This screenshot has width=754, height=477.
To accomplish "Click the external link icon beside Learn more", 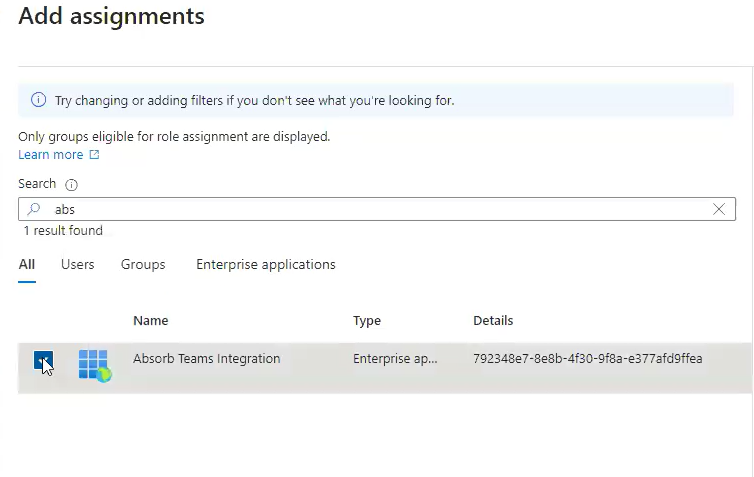I will pos(94,155).
